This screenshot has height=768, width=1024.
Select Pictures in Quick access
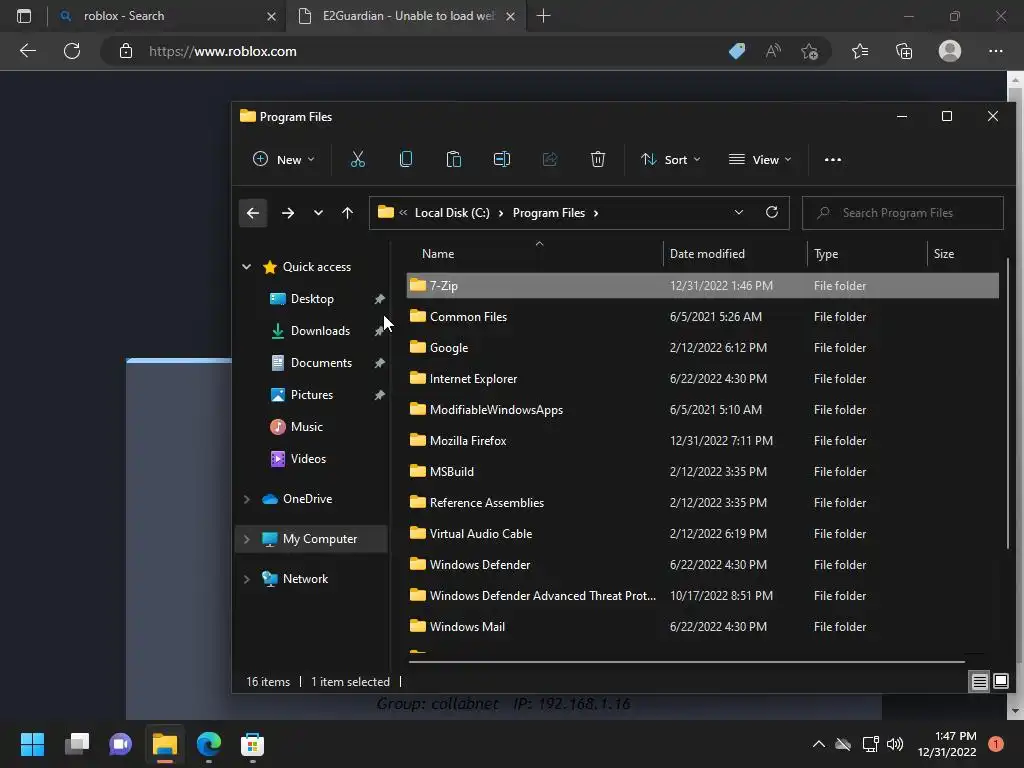312,395
